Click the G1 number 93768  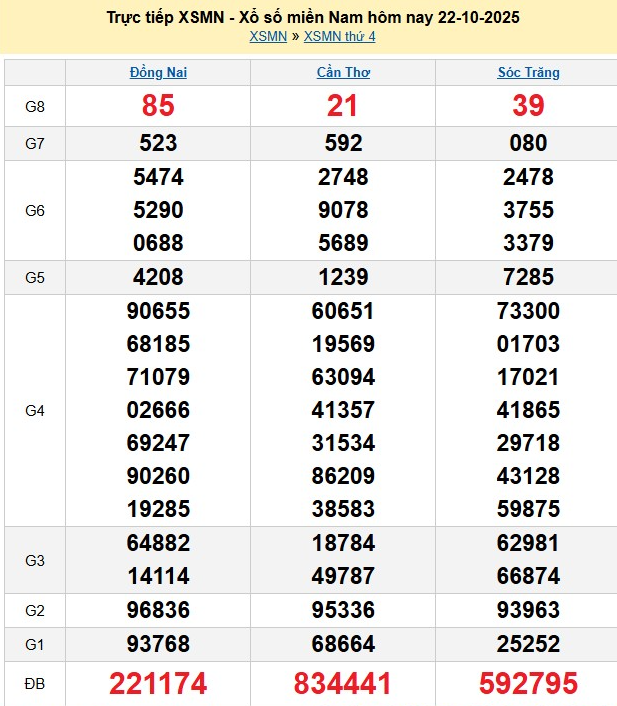coord(158,643)
